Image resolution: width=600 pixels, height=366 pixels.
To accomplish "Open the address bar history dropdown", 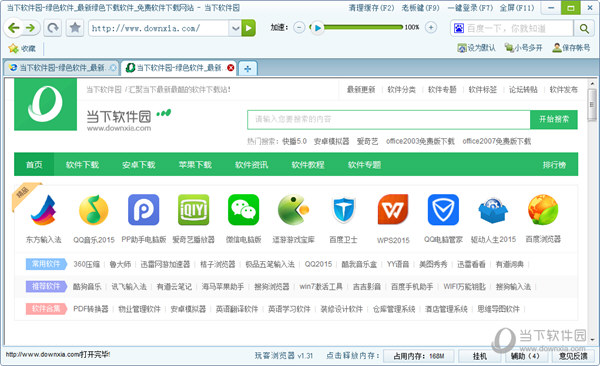I will [x=235, y=28].
